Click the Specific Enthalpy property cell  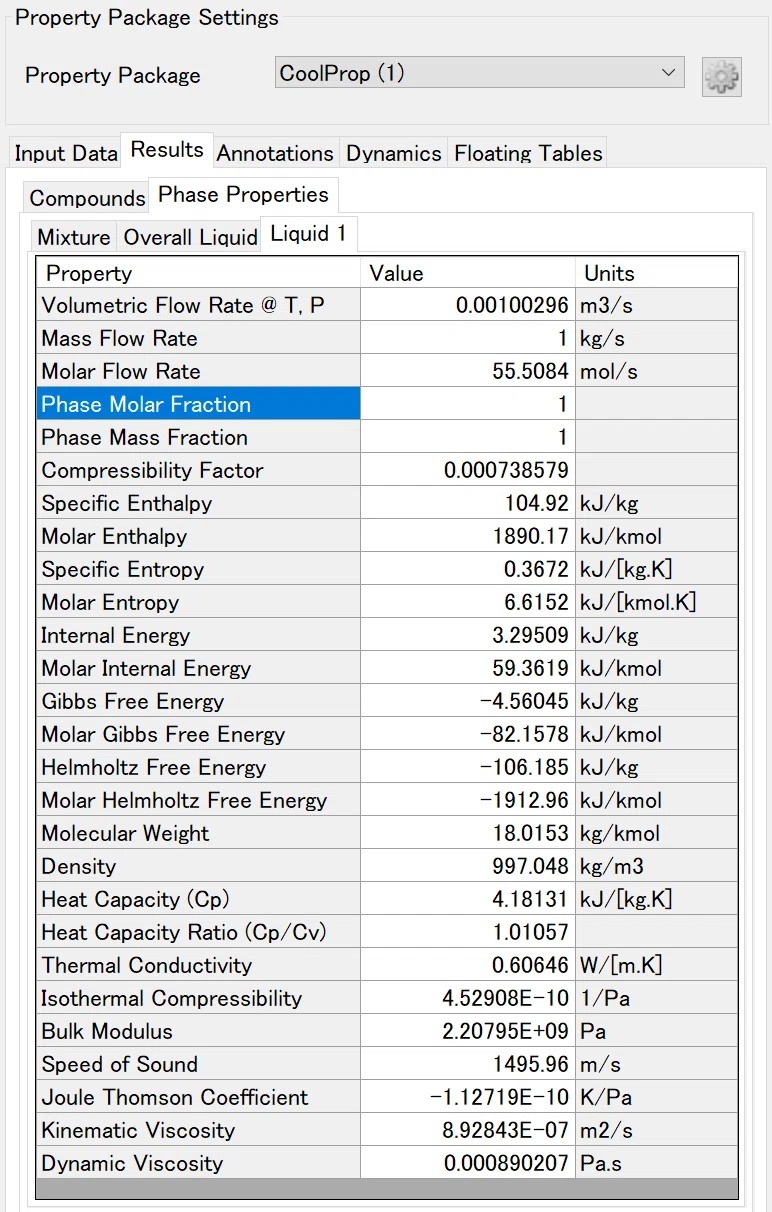coord(198,503)
